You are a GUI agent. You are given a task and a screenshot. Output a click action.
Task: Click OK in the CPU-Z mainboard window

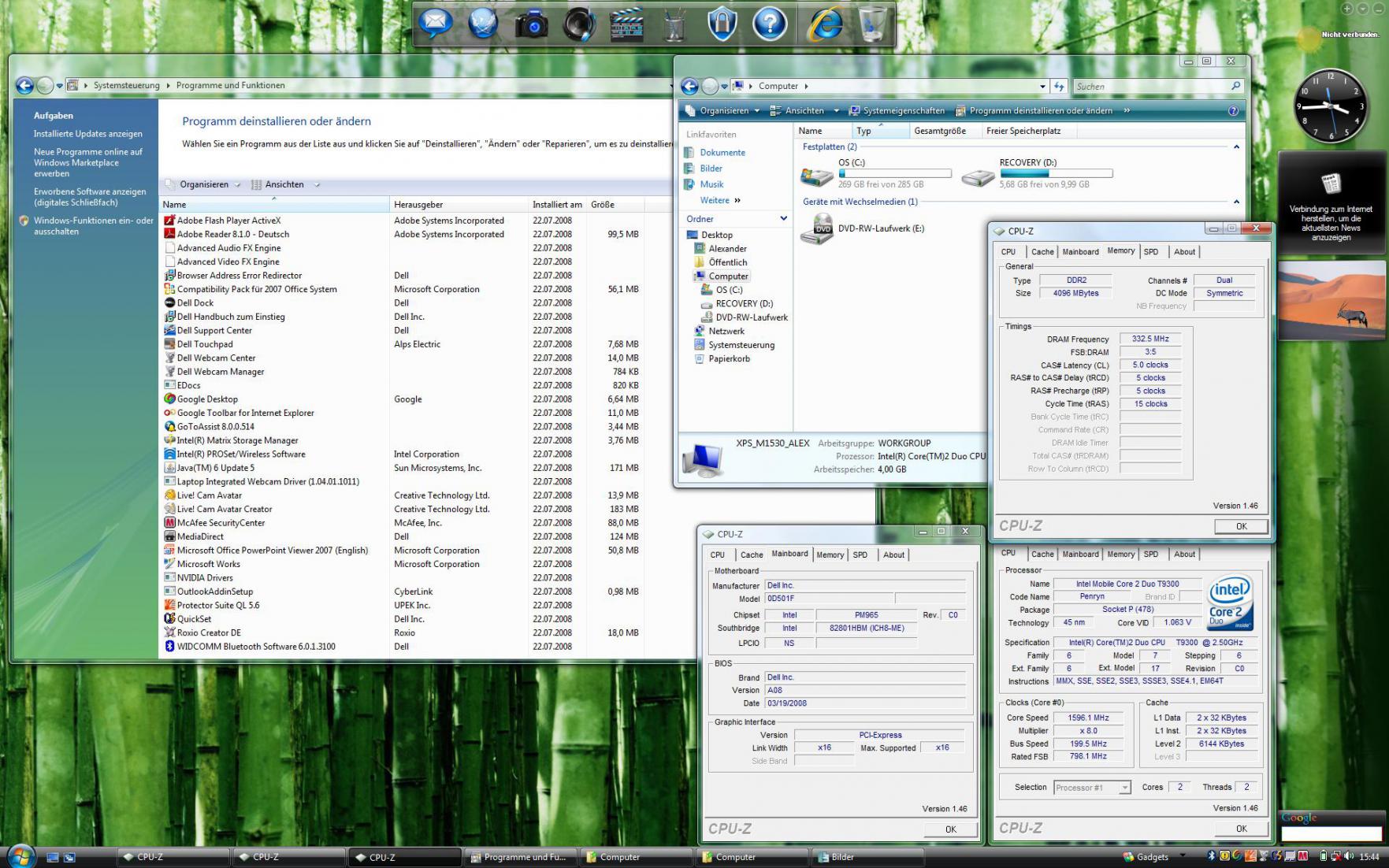pos(950,829)
